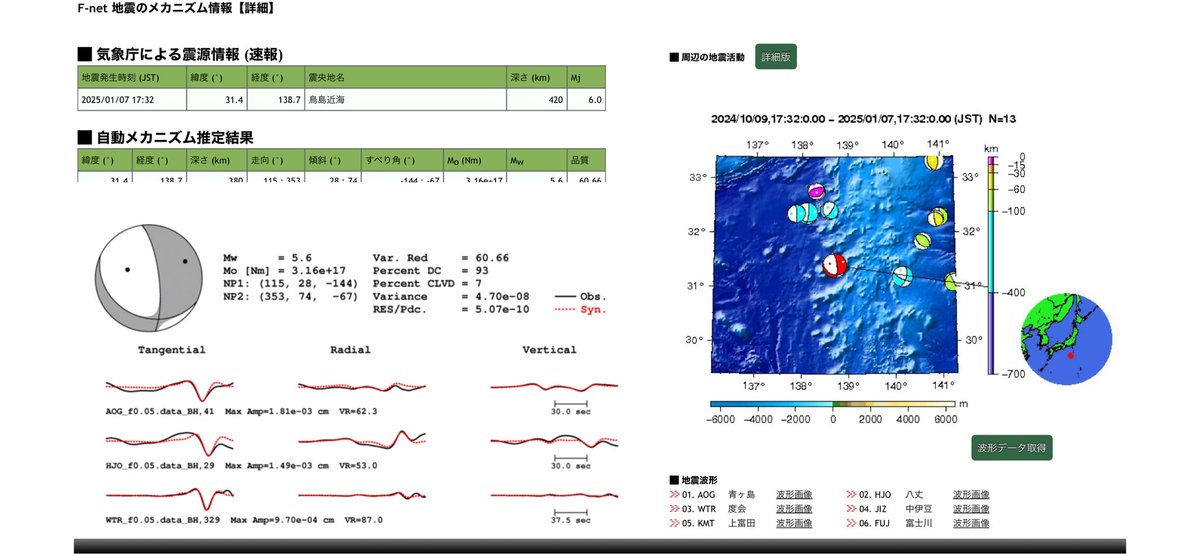The width and height of the screenshot is (1200, 554).
Task: Open the 波形画像 link for 02. HJO 八丈
Action: click(971, 494)
